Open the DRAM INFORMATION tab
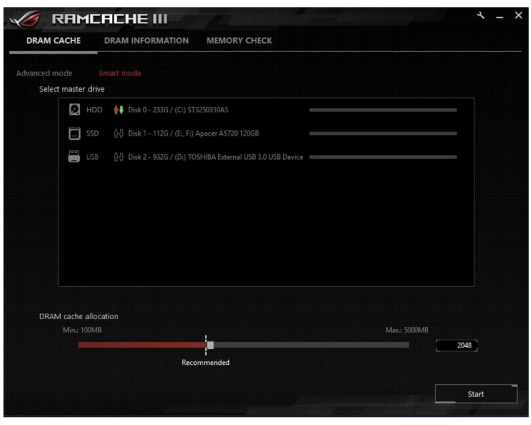The width and height of the screenshot is (531, 425). 146,41
